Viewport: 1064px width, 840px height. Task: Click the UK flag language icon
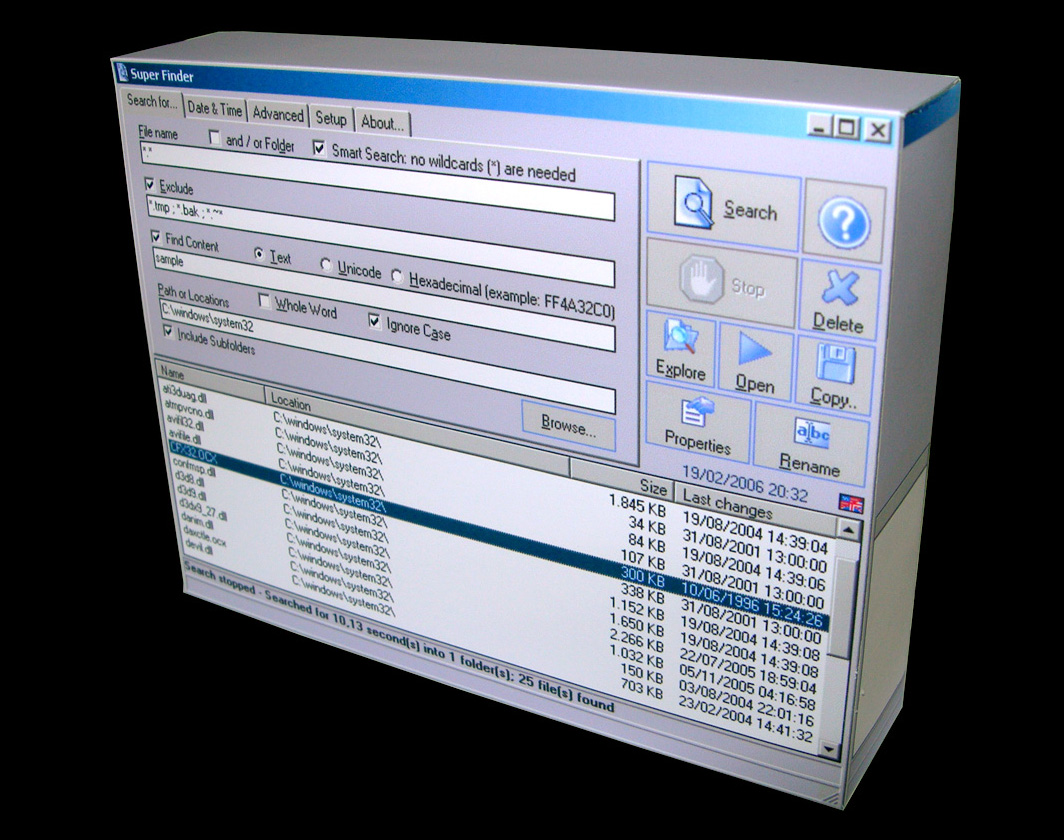click(851, 503)
